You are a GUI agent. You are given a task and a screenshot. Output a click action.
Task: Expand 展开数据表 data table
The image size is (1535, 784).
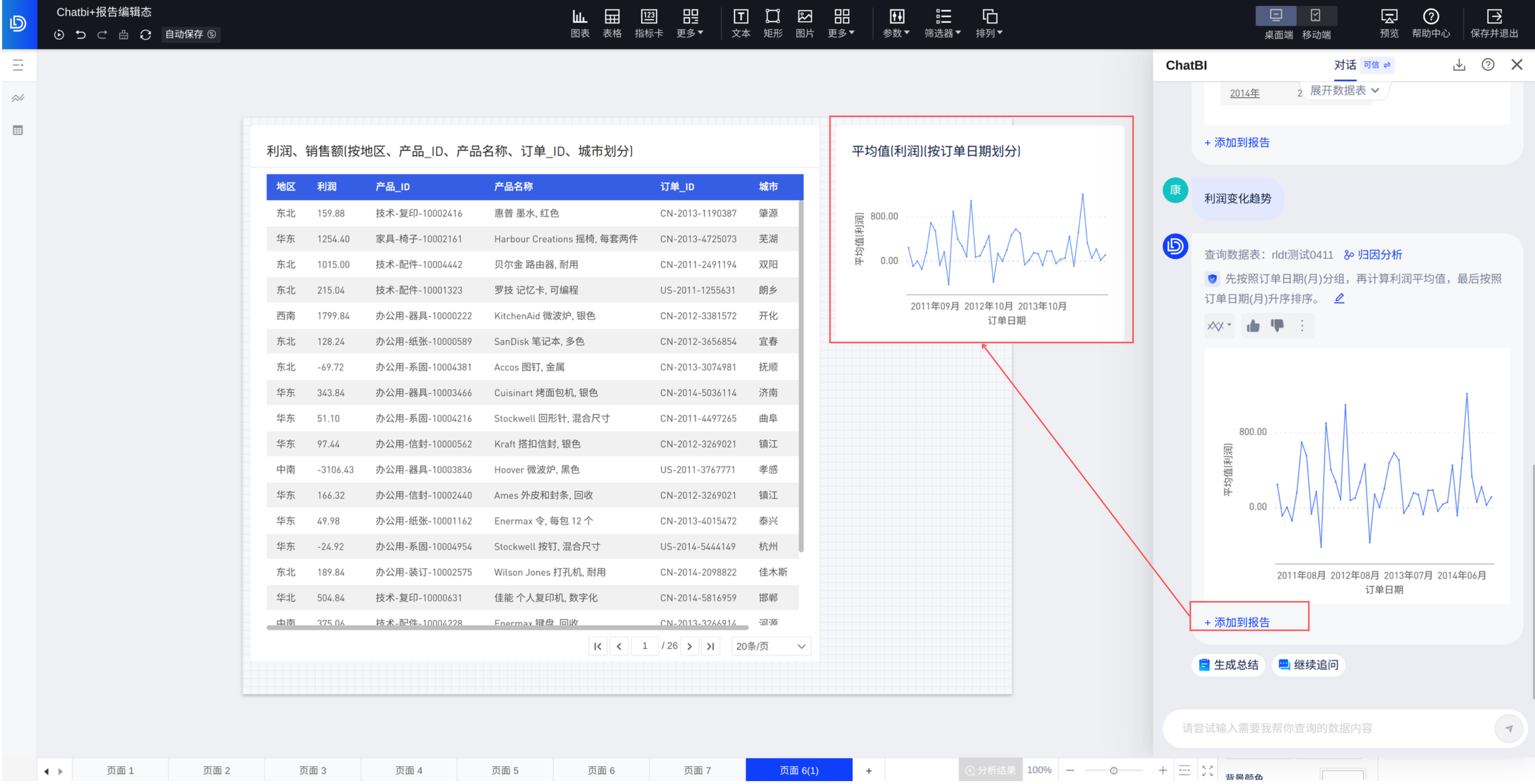point(1344,91)
